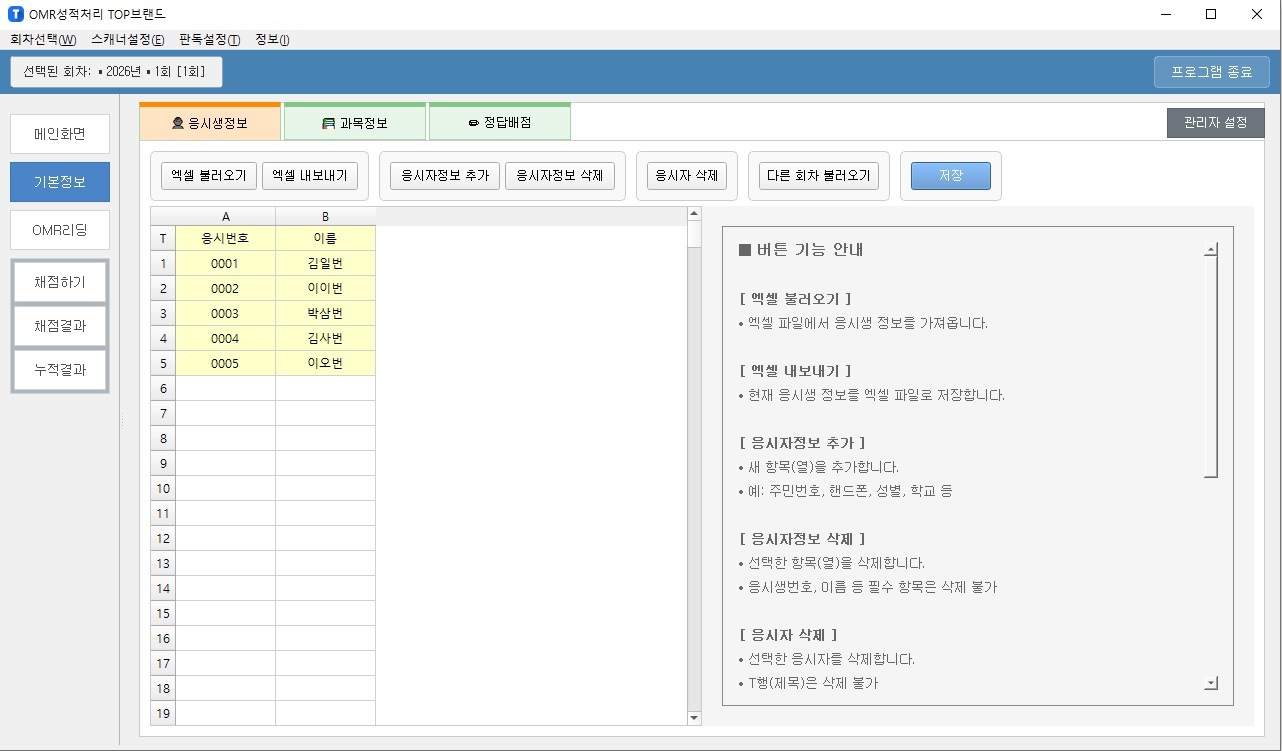Select row 3 header in grid
Screen dimensions: 1282x751
(163, 314)
